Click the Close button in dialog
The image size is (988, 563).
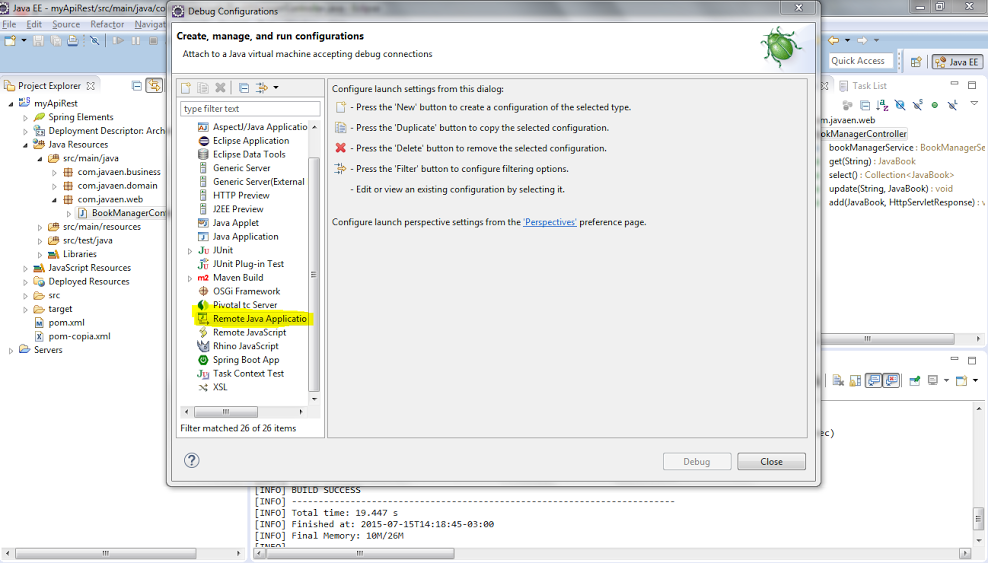coord(771,462)
